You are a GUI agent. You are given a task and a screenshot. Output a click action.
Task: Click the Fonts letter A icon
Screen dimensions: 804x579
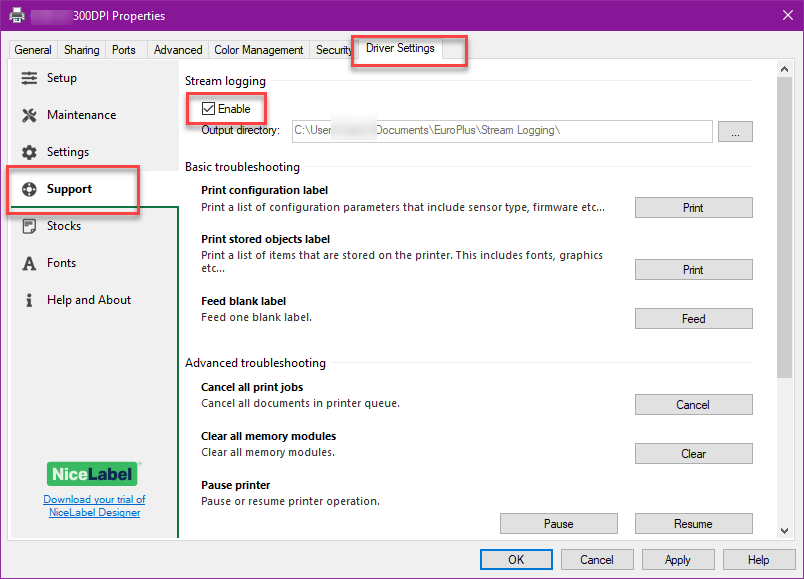[x=29, y=263]
